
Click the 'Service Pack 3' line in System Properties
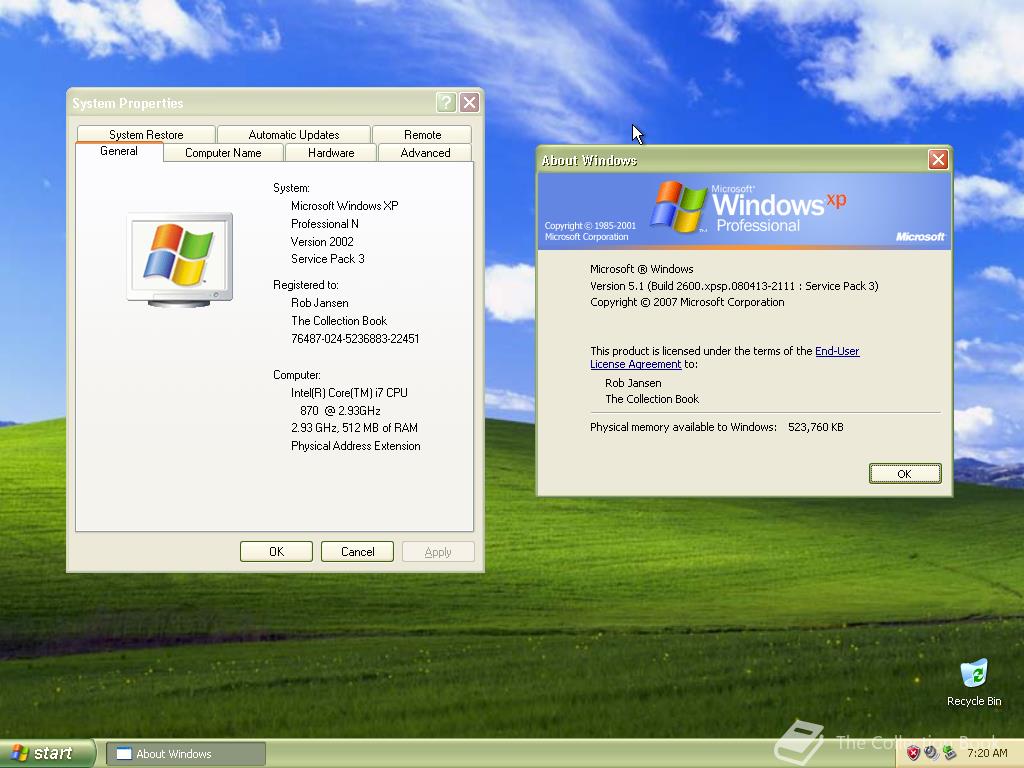point(328,259)
